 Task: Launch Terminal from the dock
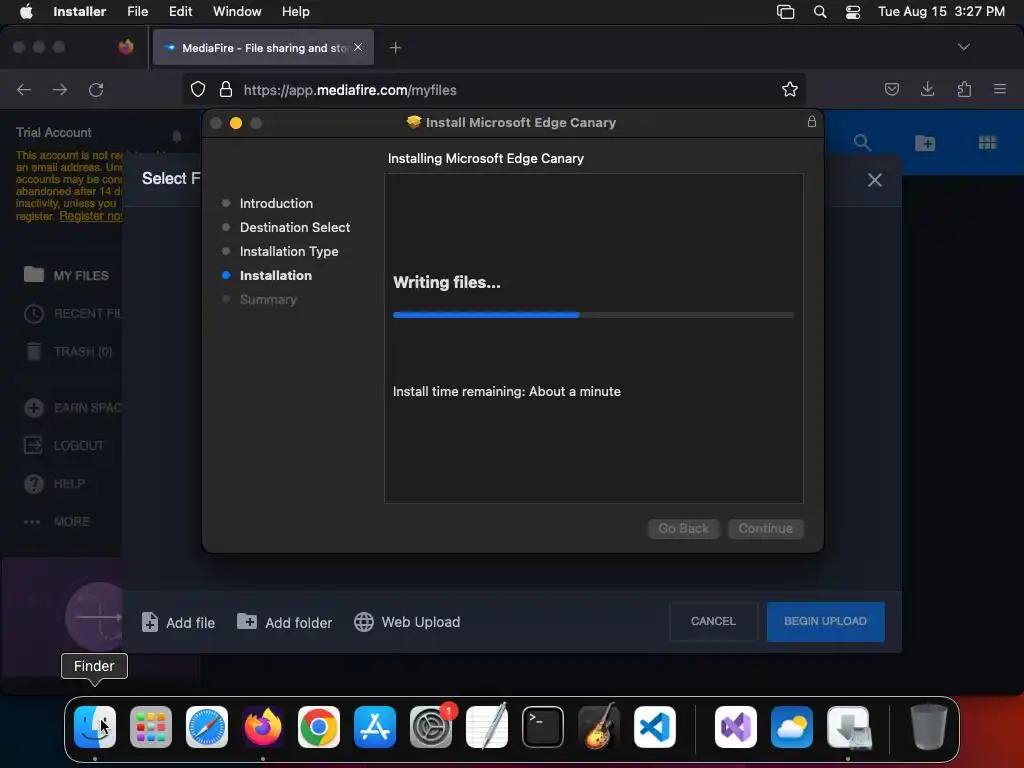(543, 727)
